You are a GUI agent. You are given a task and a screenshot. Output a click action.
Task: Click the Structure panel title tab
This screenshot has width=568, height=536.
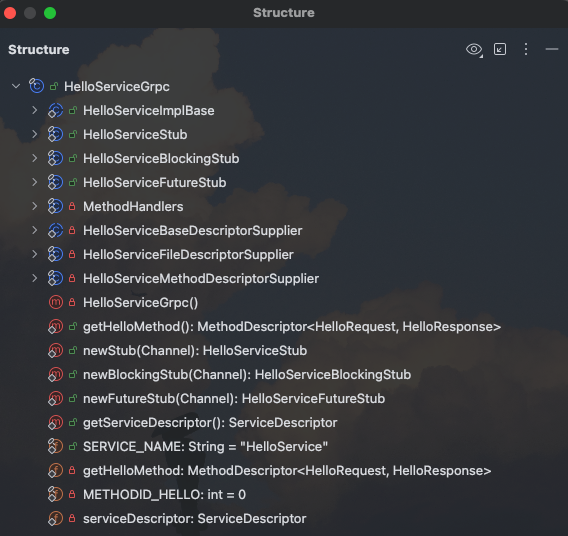pyautogui.click(x=39, y=50)
